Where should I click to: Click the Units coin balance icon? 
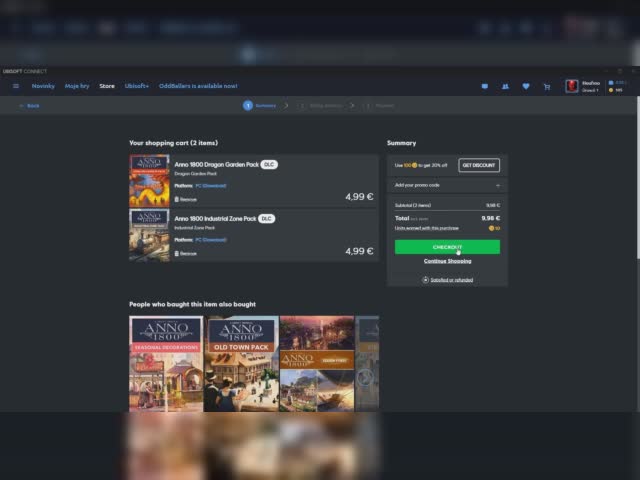tap(611, 90)
